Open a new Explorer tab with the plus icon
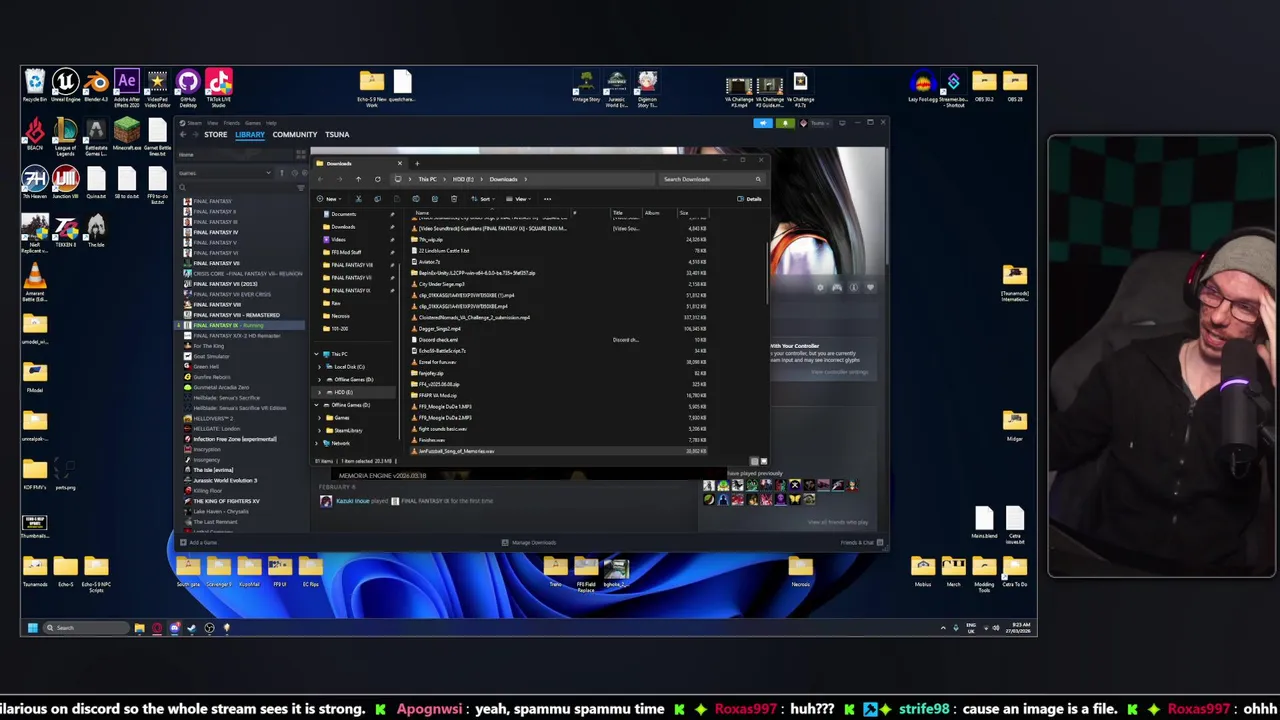The width and height of the screenshot is (1280, 720). [x=417, y=163]
